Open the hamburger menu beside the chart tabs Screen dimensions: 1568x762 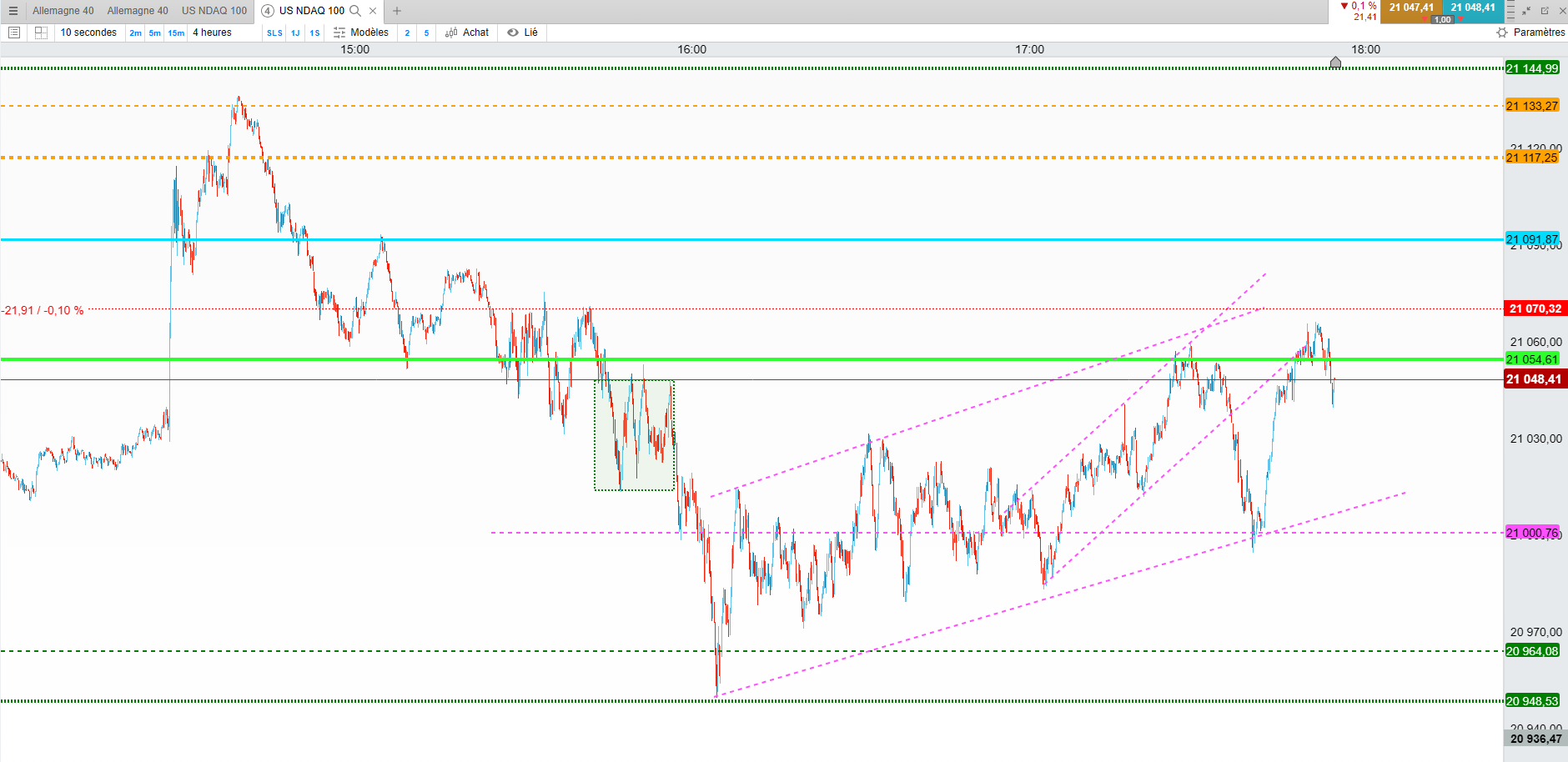coord(13,11)
